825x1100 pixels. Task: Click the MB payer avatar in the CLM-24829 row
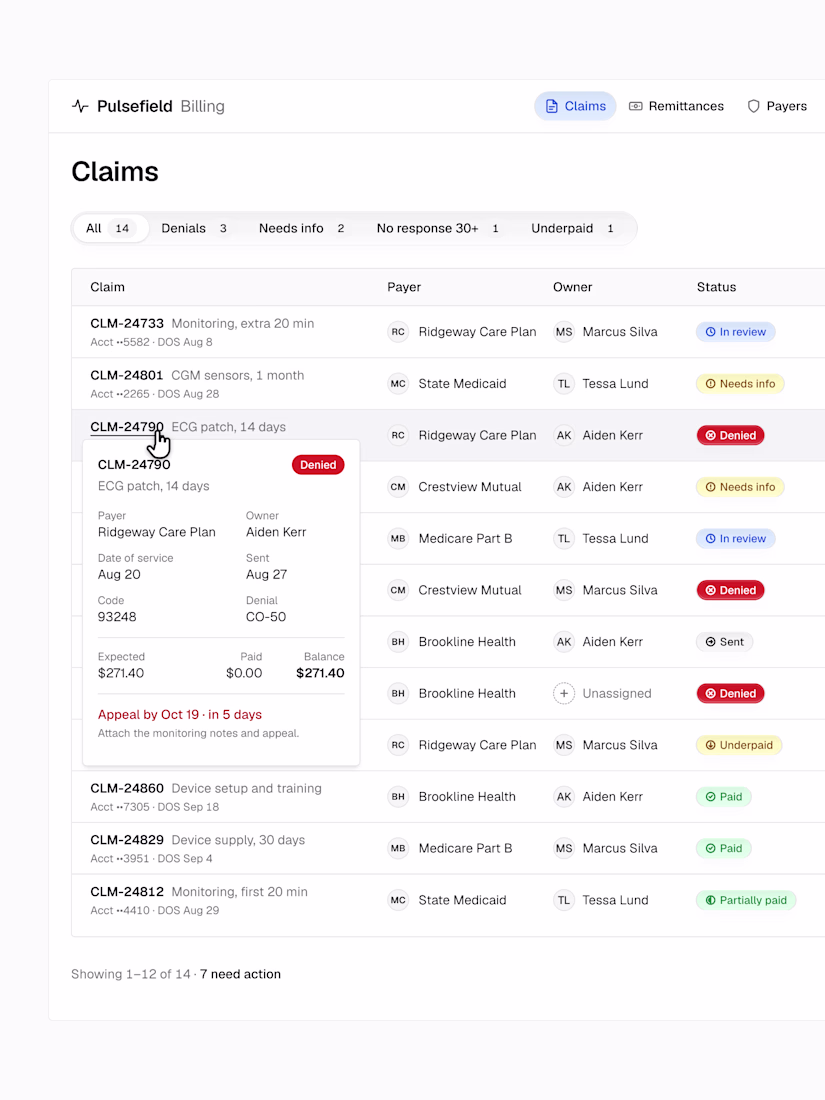coord(398,848)
